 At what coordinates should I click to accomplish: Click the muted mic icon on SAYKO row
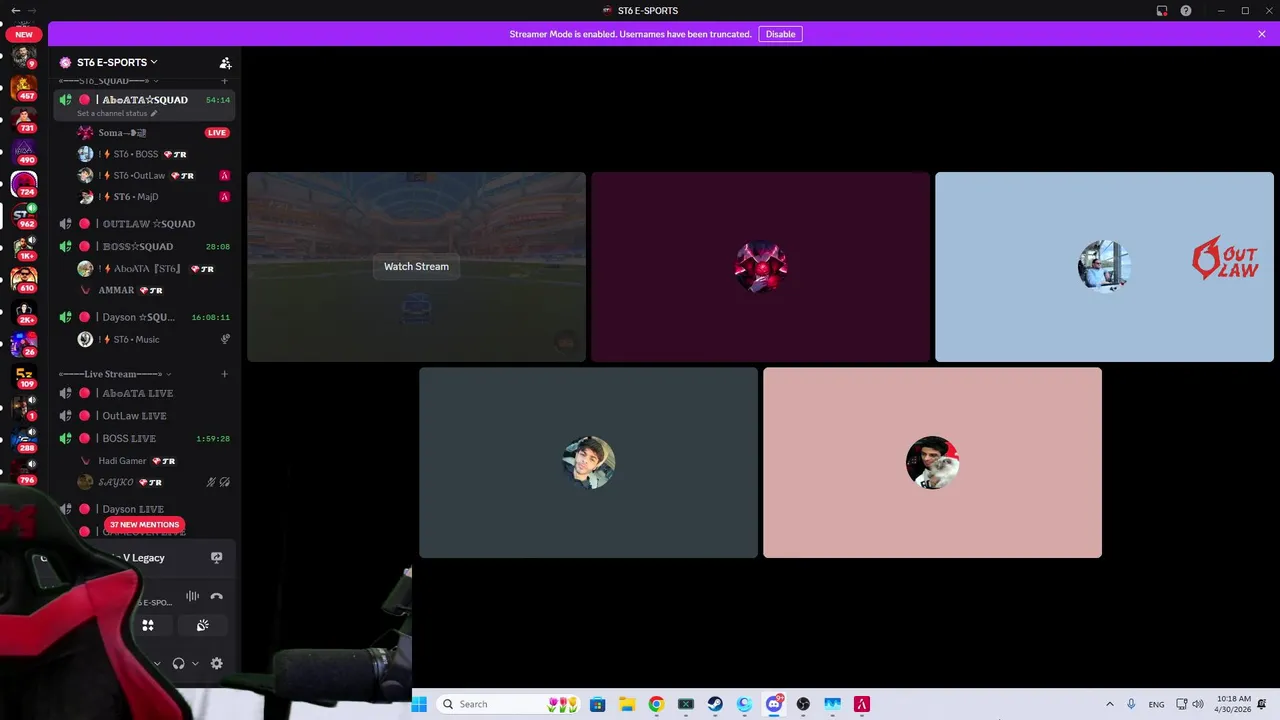pyautogui.click(x=211, y=482)
